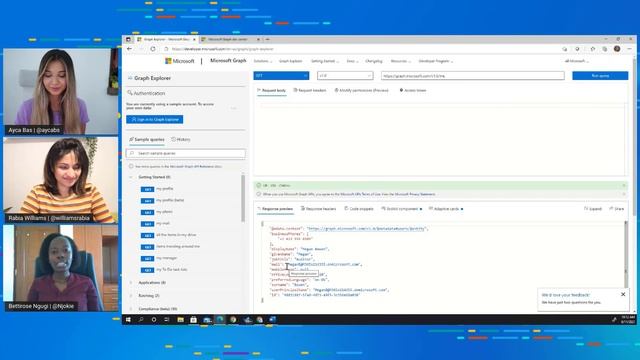Select the Request body tab

(x=271, y=90)
